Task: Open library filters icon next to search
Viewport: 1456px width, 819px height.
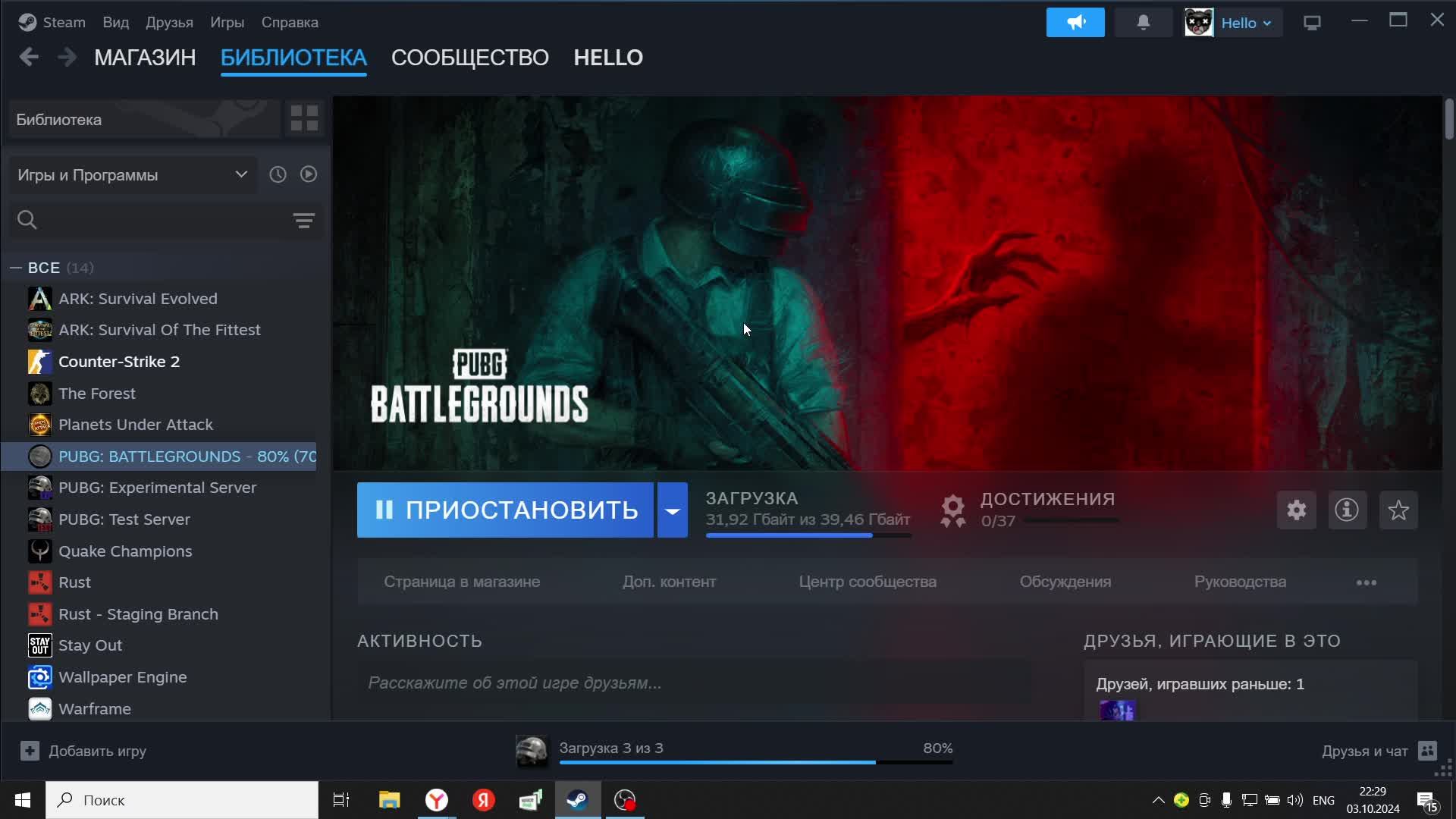Action: pos(303,220)
